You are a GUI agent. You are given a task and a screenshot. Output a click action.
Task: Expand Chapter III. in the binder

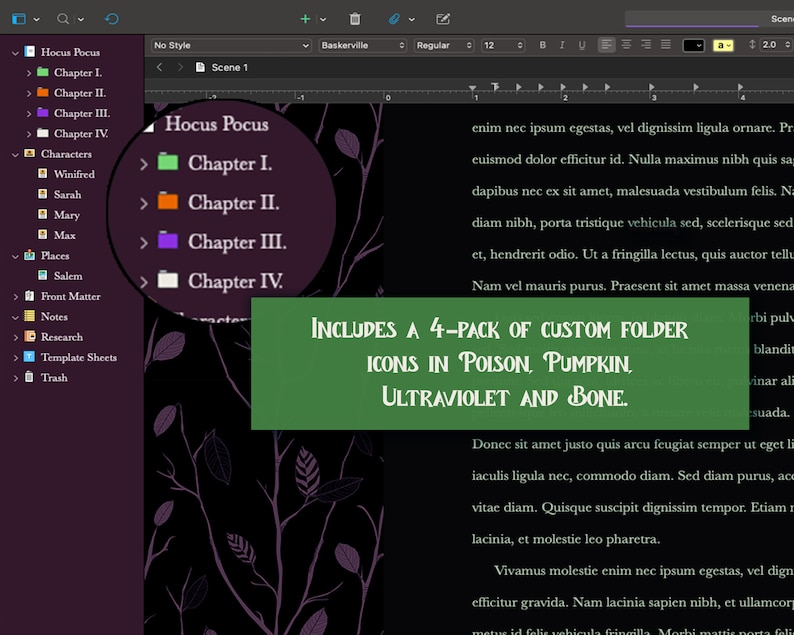point(28,113)
